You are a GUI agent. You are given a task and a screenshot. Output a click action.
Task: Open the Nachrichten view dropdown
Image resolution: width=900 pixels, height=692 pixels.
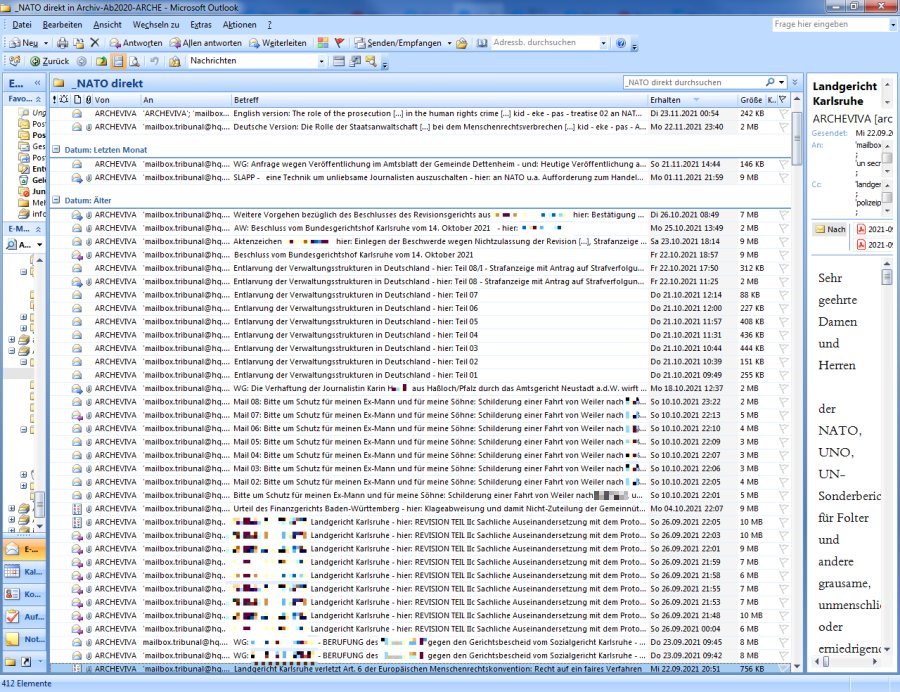321,61
